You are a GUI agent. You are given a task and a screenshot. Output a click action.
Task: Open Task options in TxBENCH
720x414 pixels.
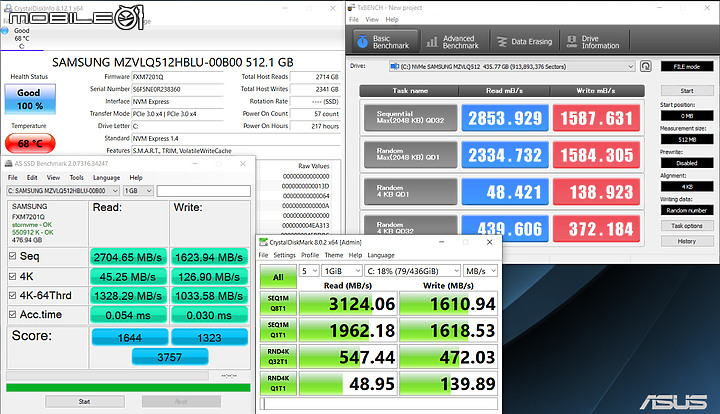687,225
